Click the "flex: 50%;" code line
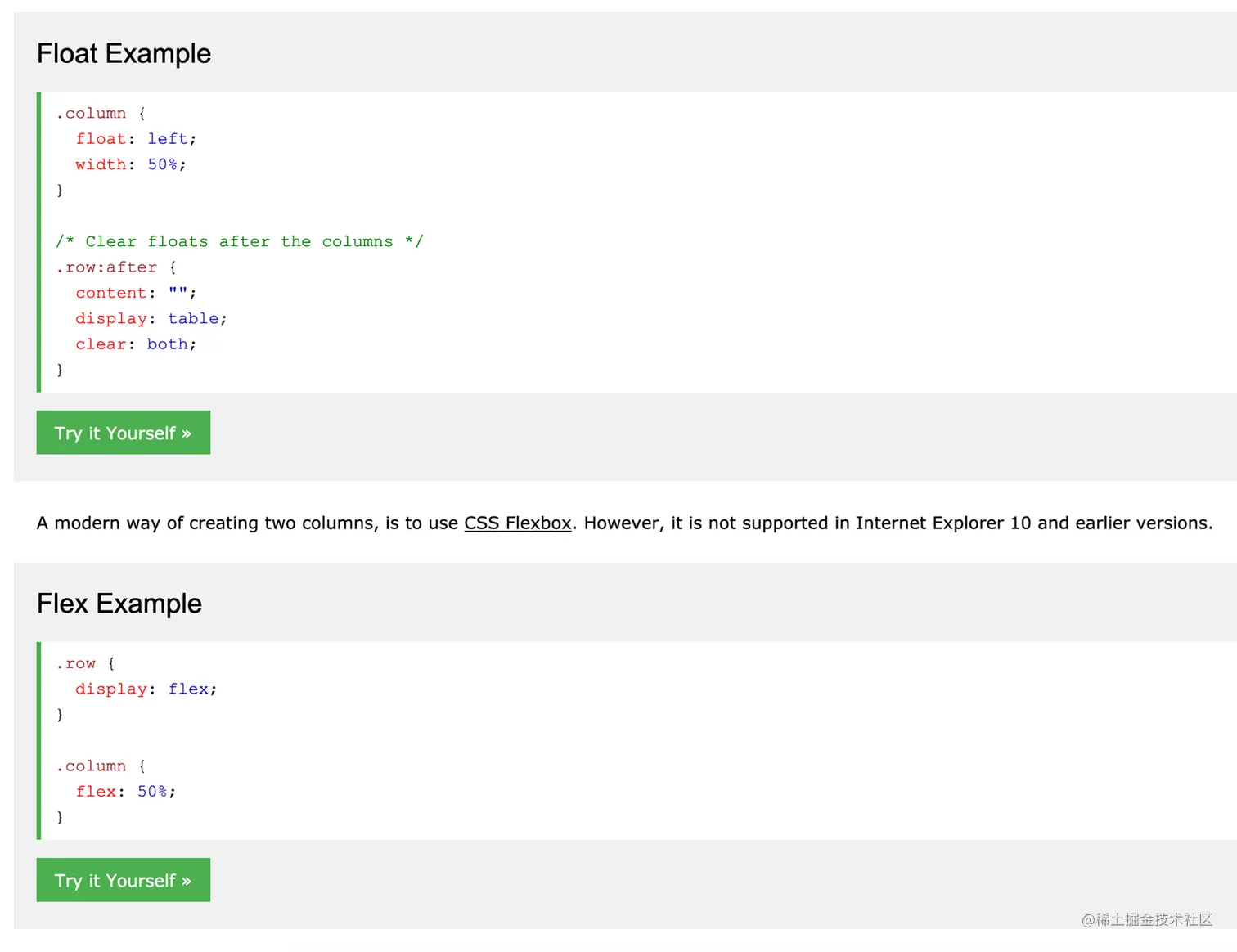The height and width of the screenshot is (952, 1237). (125, 792)
